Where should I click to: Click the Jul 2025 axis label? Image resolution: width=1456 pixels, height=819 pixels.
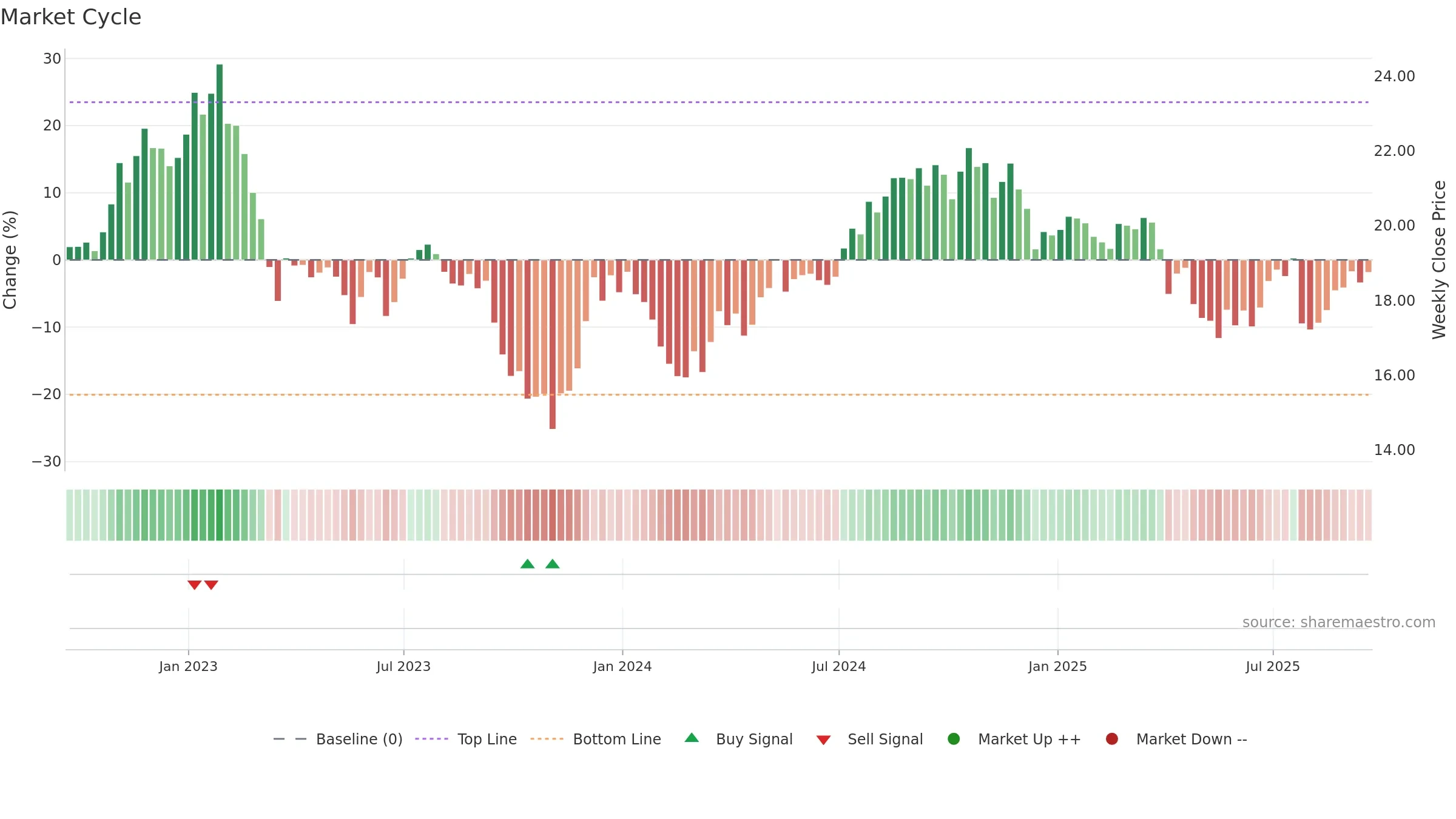pos(1273,666)
